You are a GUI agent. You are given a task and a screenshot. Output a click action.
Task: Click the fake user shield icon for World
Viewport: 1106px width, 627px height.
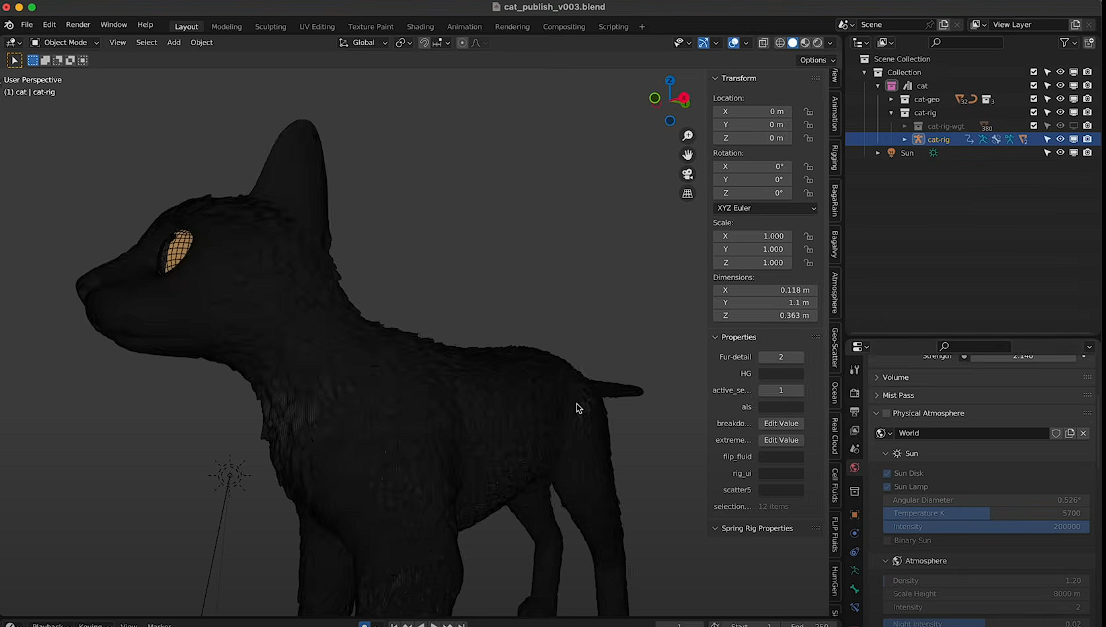(1056, 433)
